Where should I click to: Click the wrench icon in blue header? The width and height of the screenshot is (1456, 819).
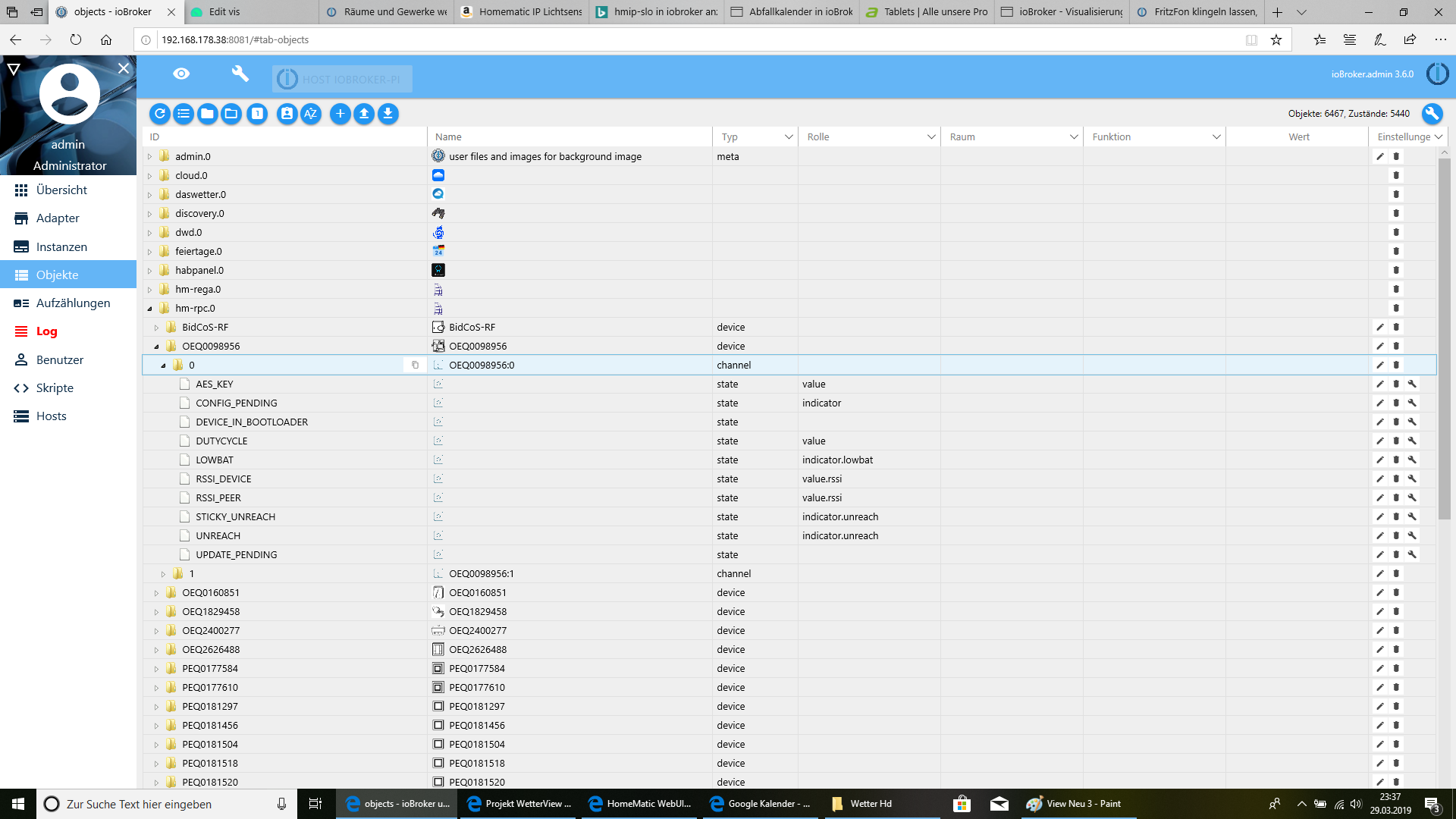pyautogui.click(x=240, y=74)
